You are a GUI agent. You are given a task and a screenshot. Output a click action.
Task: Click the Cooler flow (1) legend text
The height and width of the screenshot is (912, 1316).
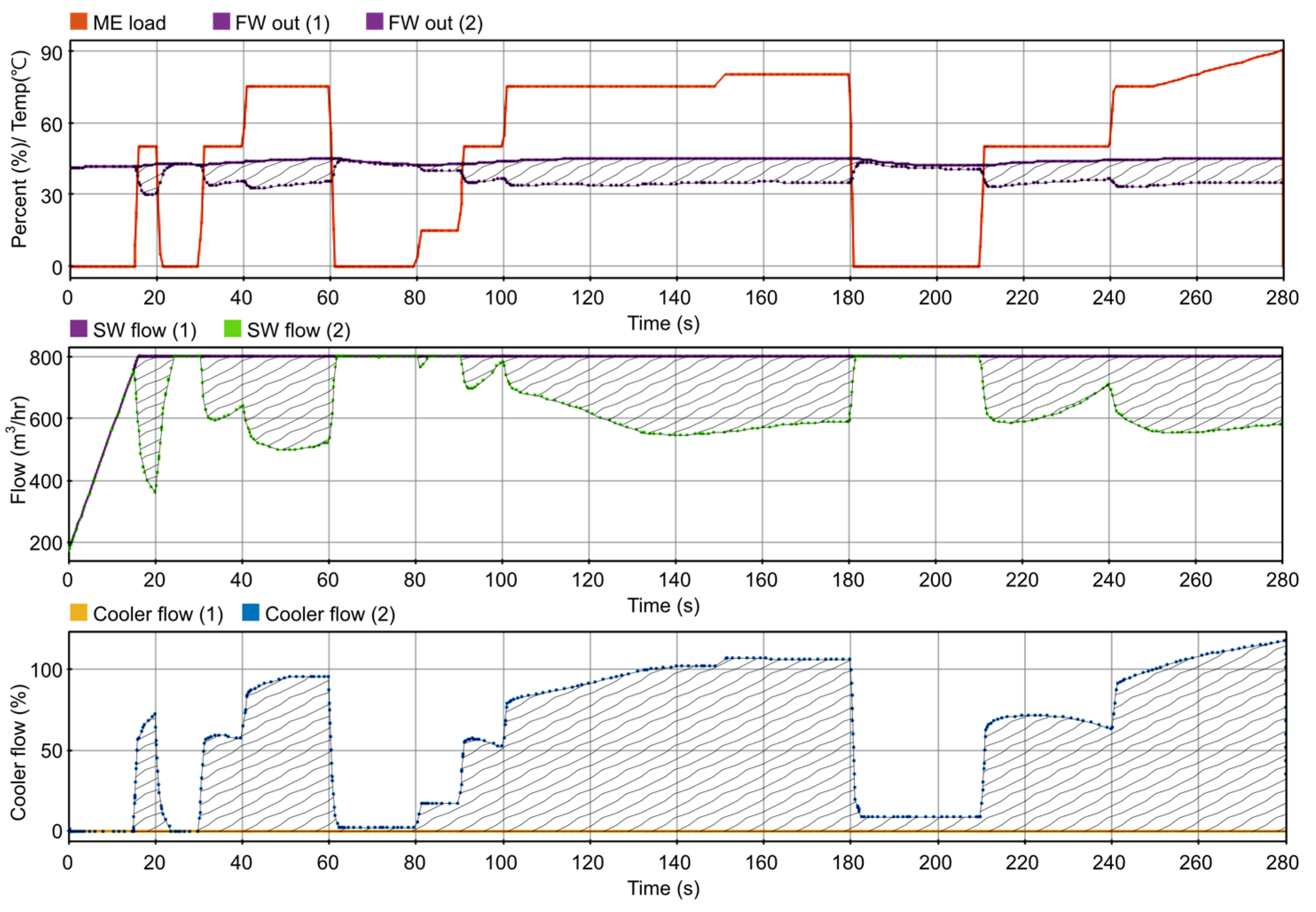pos(158,614)
